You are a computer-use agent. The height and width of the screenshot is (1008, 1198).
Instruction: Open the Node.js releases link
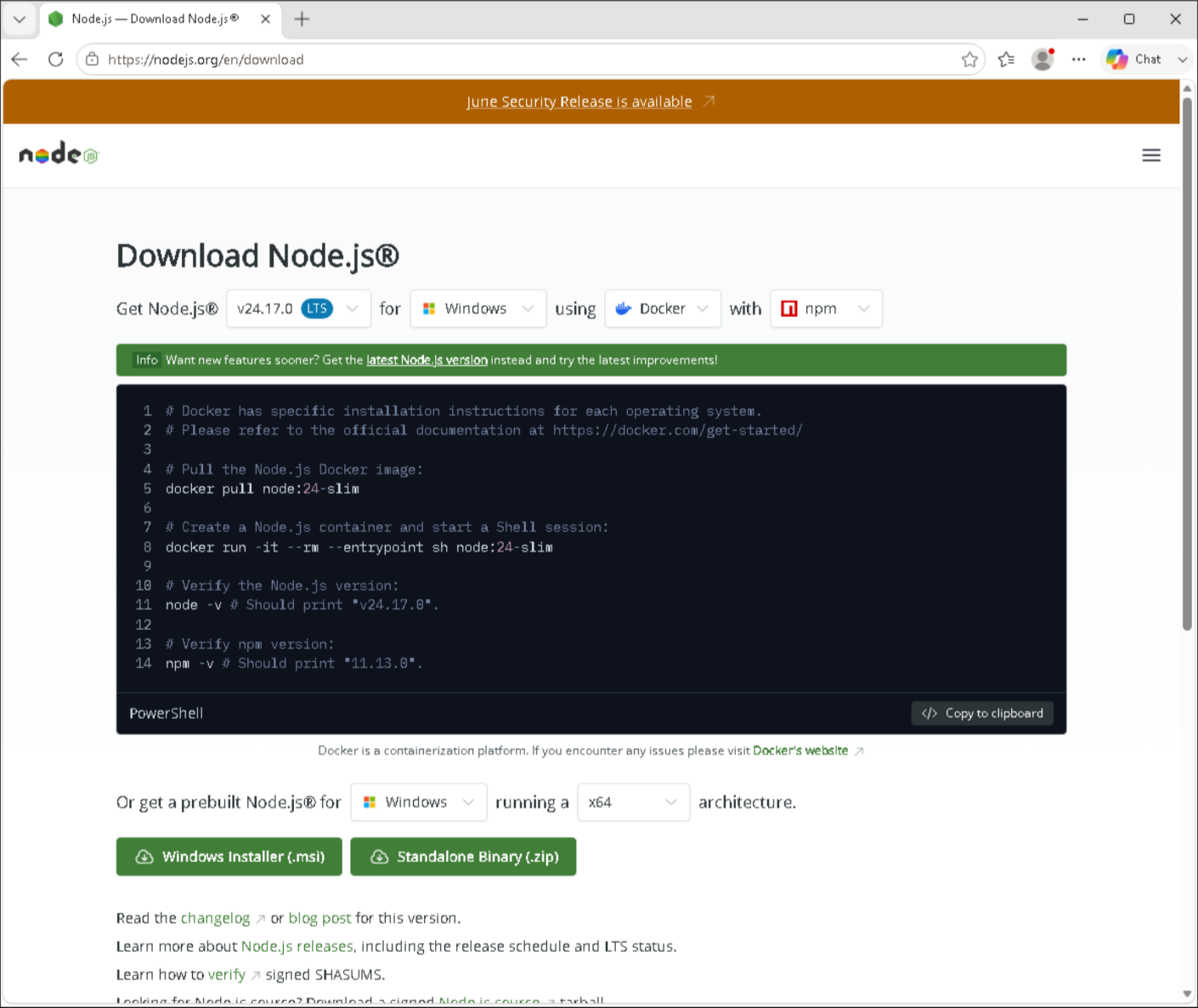(x=297, y=946)
